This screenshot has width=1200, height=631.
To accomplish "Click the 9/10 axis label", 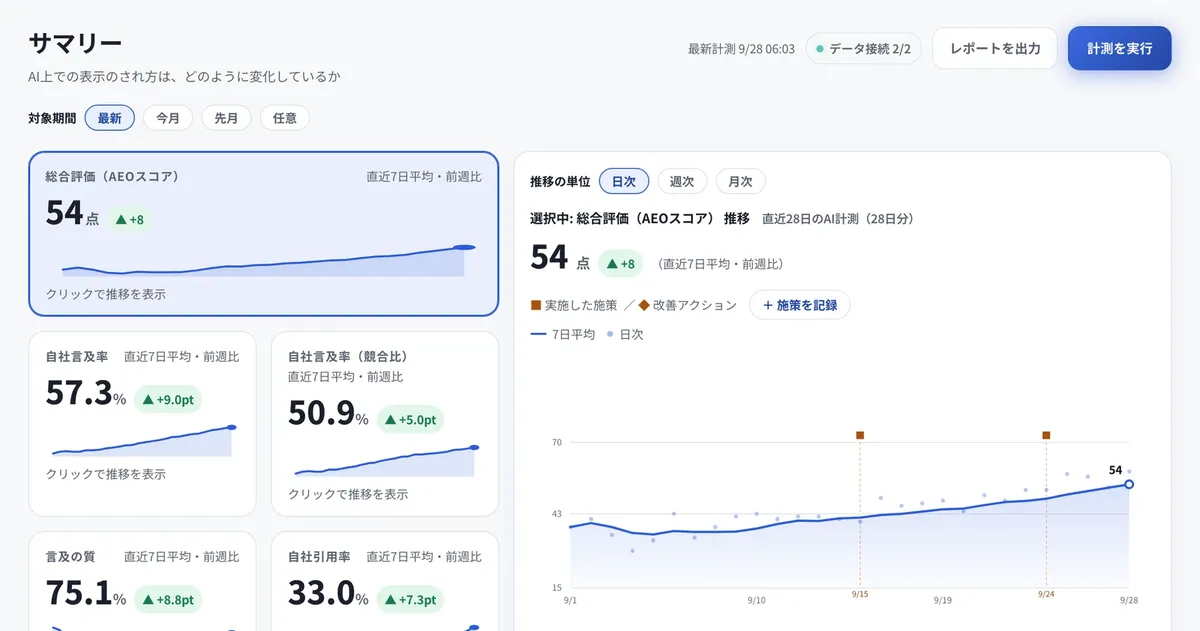I will (757, 600).
